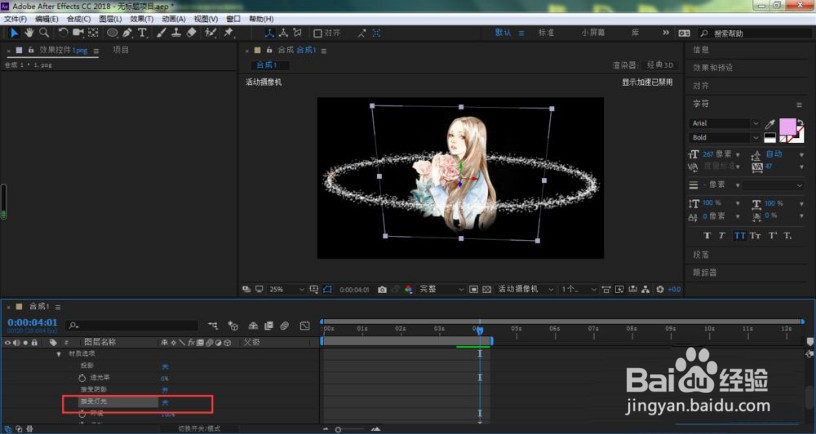The width and height of the screenshot is (816, 434).
Task: Open the 图层(L) menu
Action: tap(110, 19)
